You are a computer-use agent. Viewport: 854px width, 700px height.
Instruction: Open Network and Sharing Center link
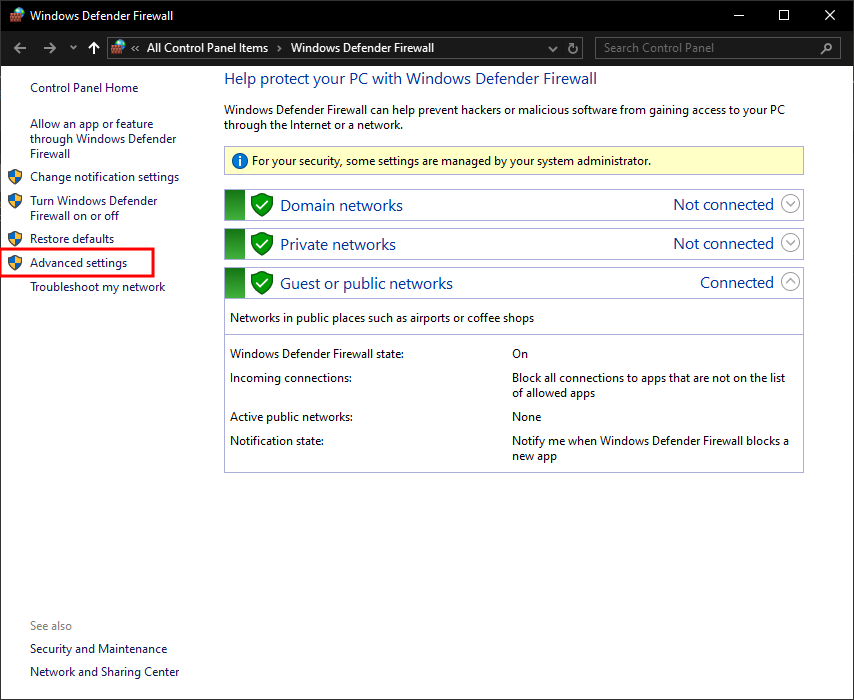(105, 672)
